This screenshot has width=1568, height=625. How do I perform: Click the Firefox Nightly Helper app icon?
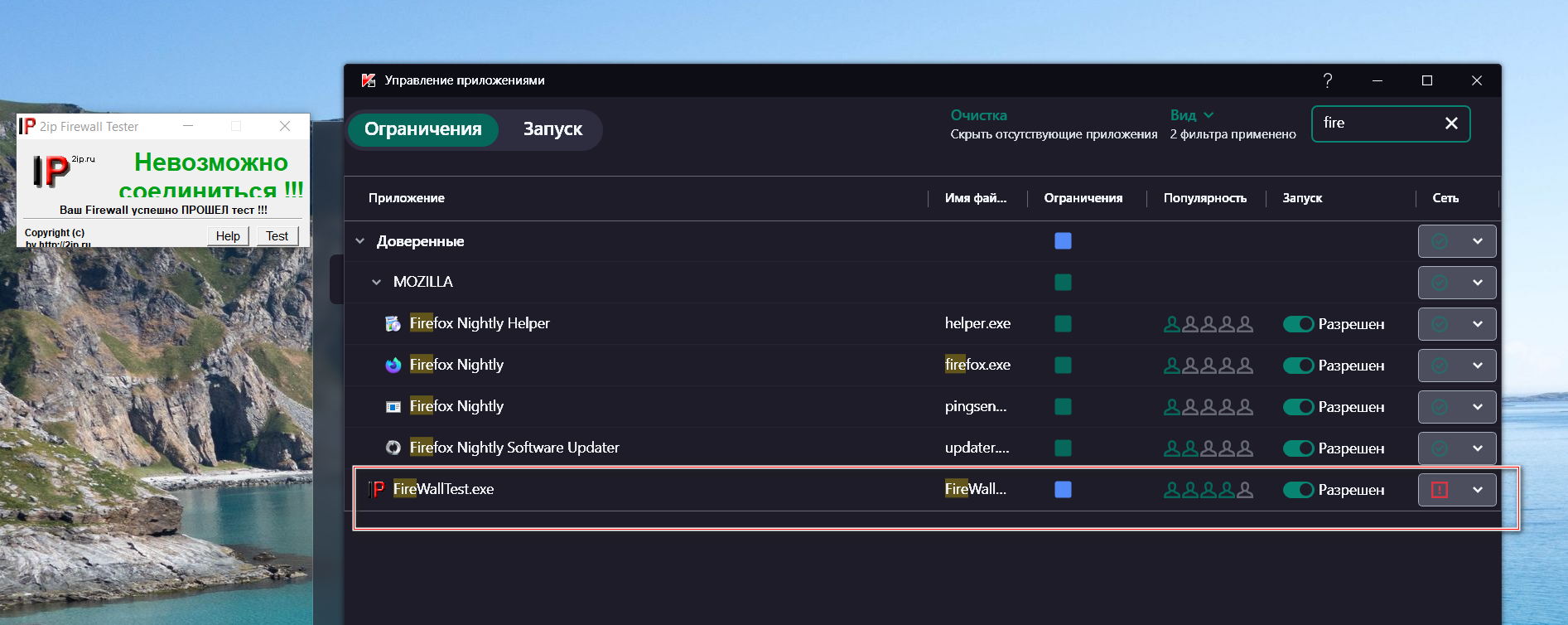(393, 323)
